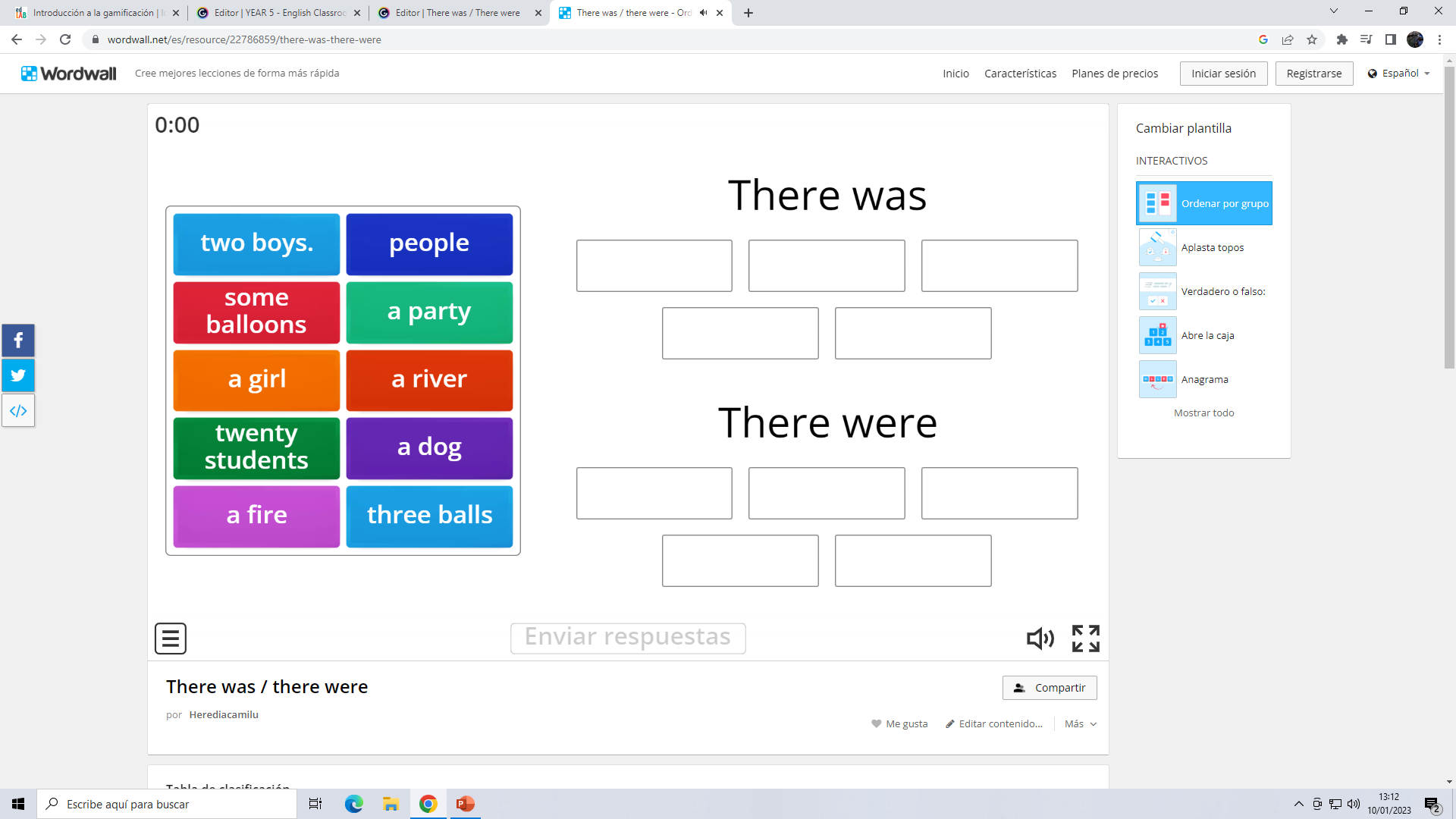This screenshot has width=1456, height=819.
Task: Toggle like with 'Me gusta'
Action: 899,723
